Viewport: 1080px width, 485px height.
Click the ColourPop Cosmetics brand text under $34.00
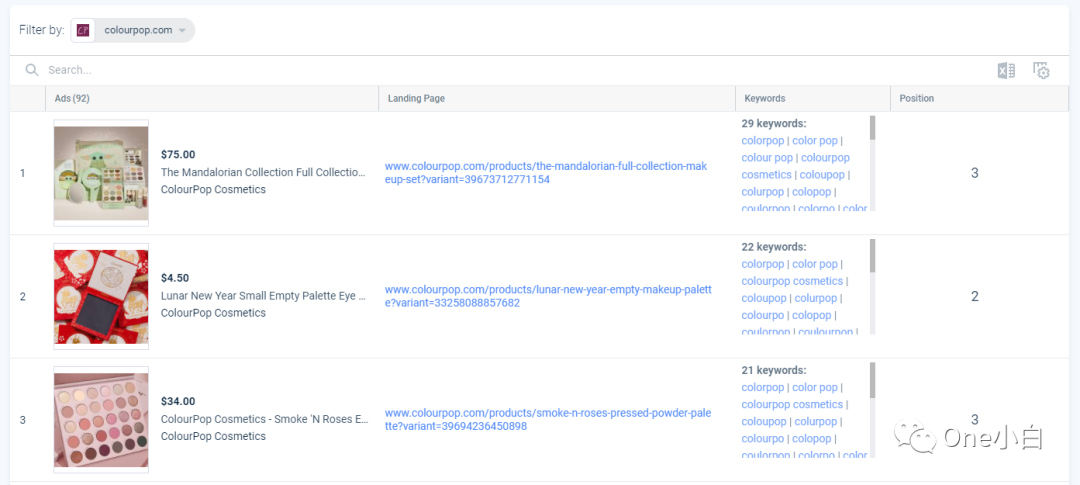tap(213, 436)
